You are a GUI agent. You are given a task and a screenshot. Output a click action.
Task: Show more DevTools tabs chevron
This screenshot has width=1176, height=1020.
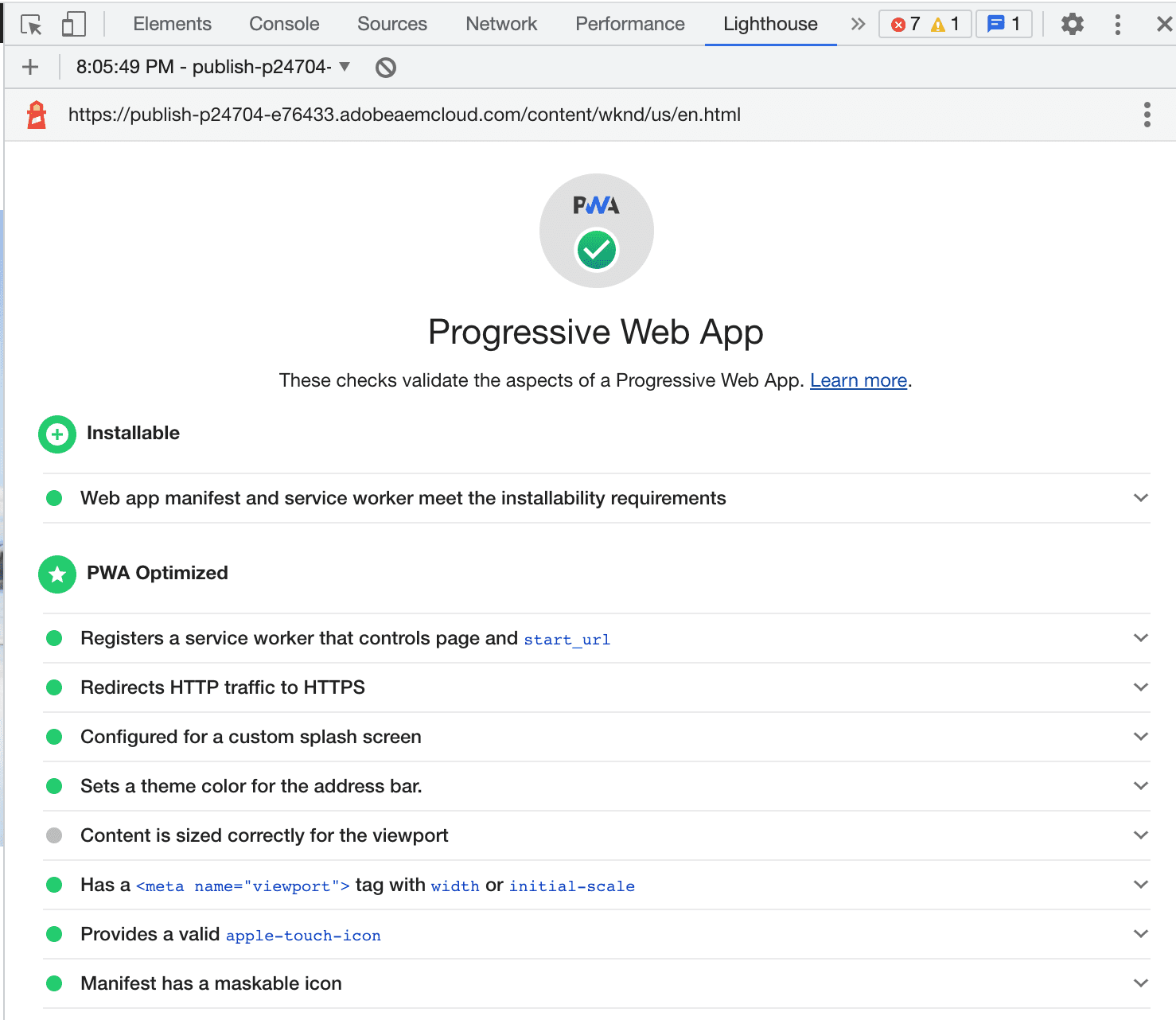tap(858, 25)
